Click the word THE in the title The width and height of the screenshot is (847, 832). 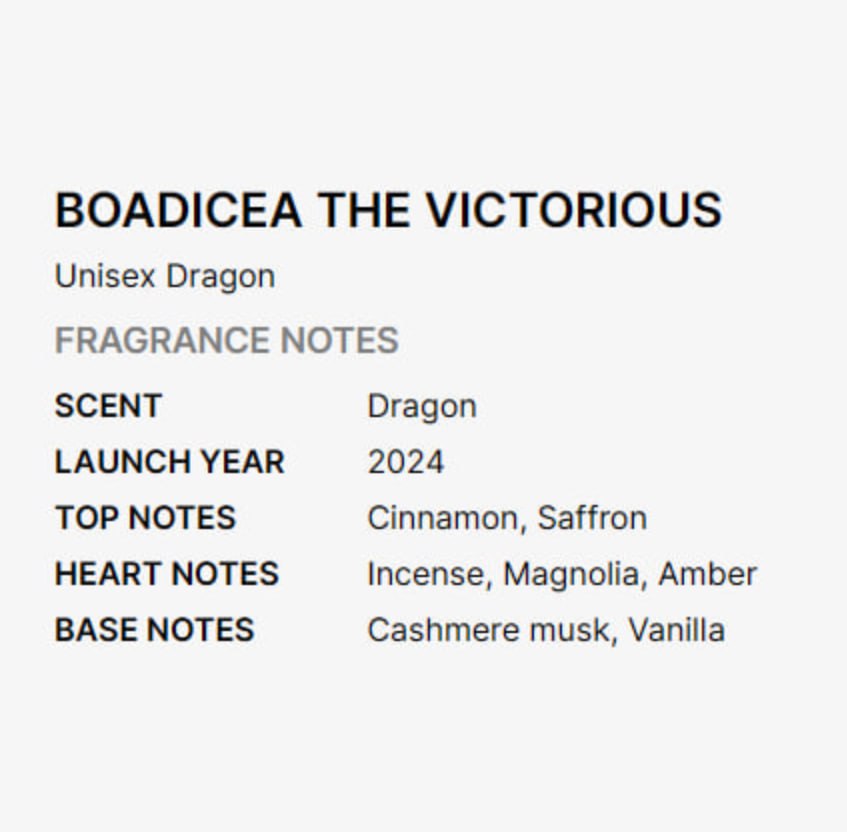click(x=363, y=211)
